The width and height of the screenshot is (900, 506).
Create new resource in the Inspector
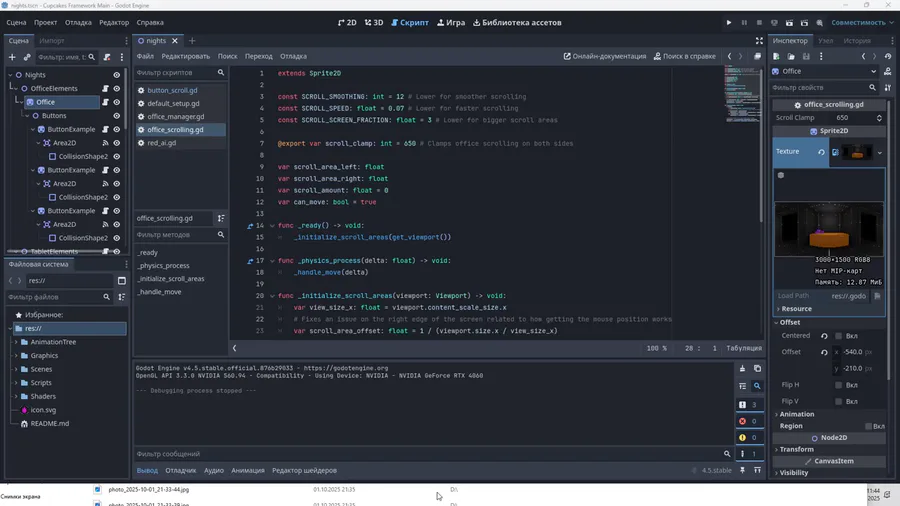[777, 56]
